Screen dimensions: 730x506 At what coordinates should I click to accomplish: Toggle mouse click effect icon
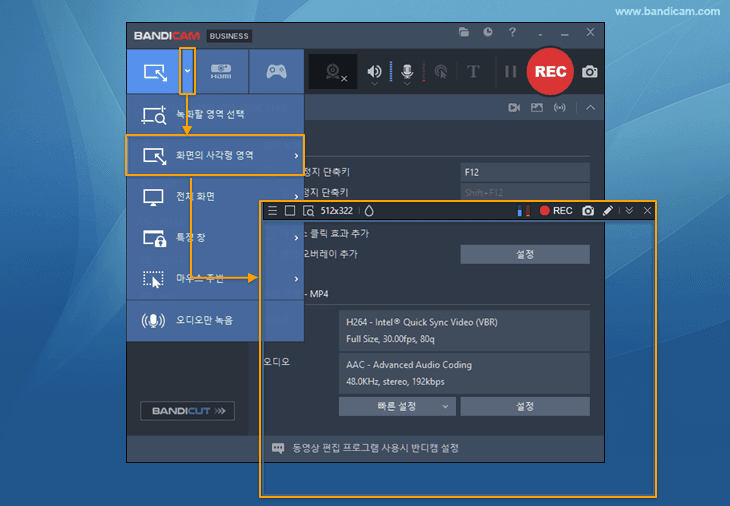coord(440,72)
